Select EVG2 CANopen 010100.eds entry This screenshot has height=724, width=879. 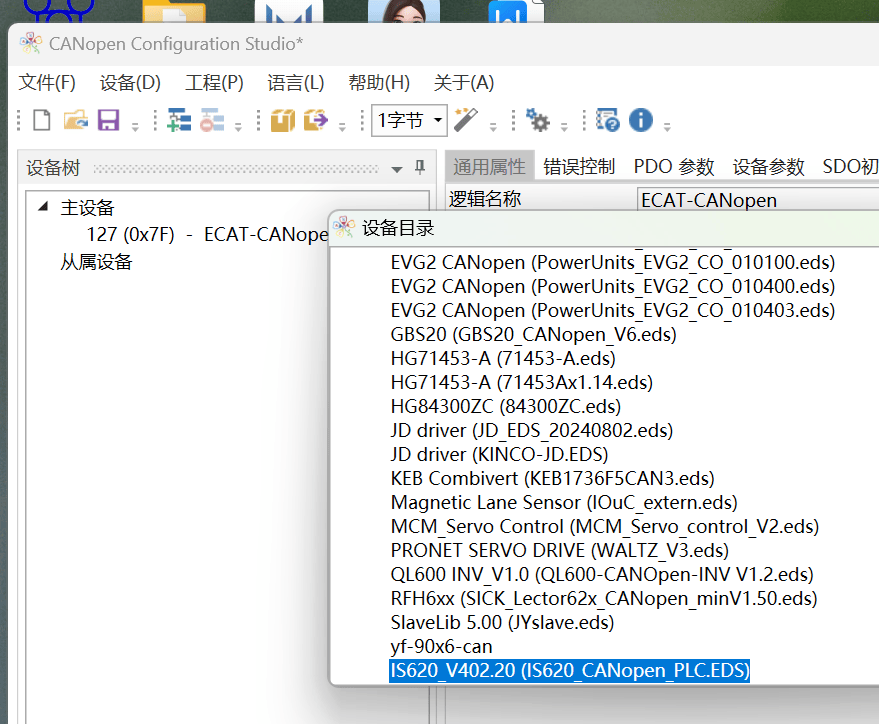tap(613, 262)
